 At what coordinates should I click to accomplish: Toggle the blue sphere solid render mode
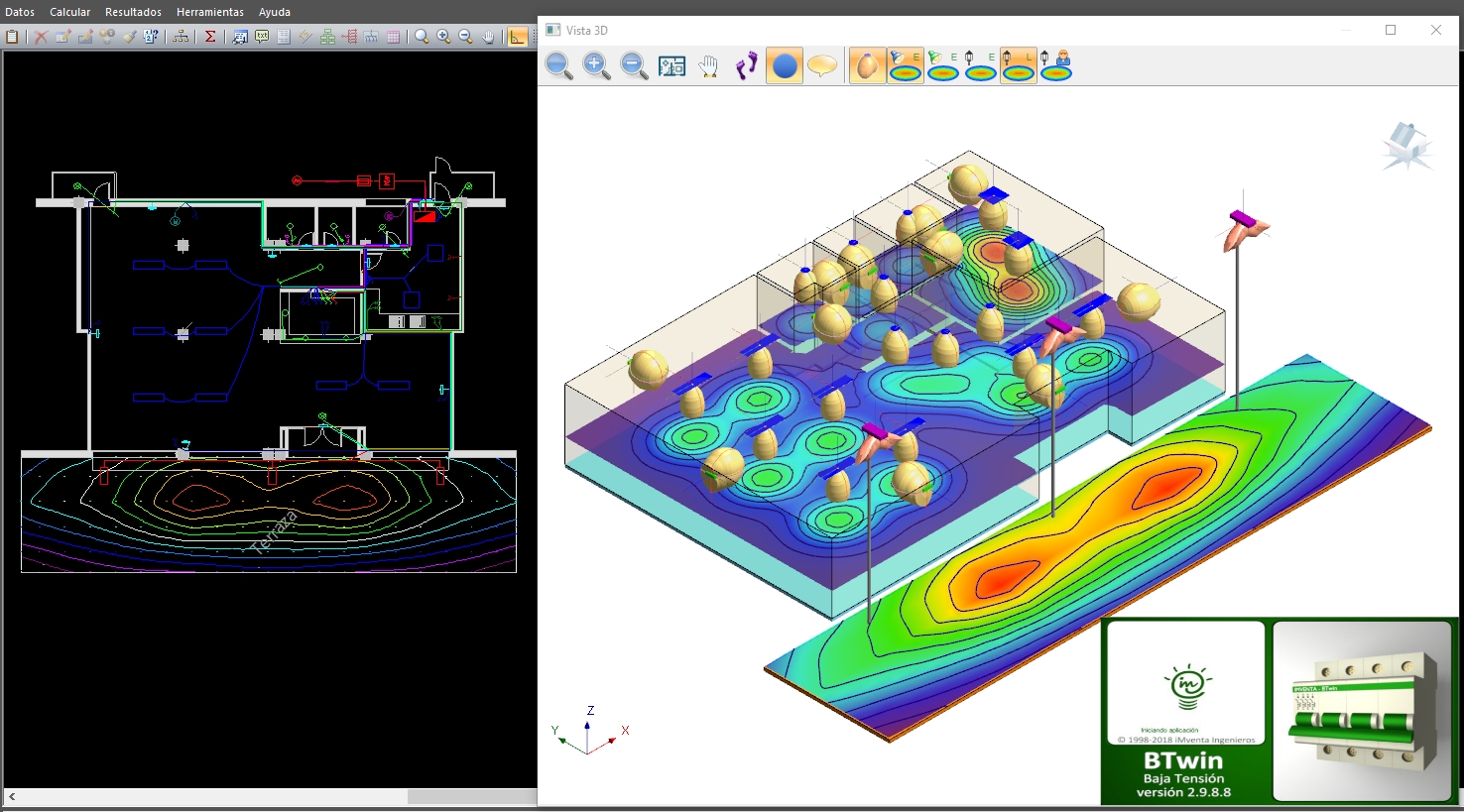click(784, 66)
